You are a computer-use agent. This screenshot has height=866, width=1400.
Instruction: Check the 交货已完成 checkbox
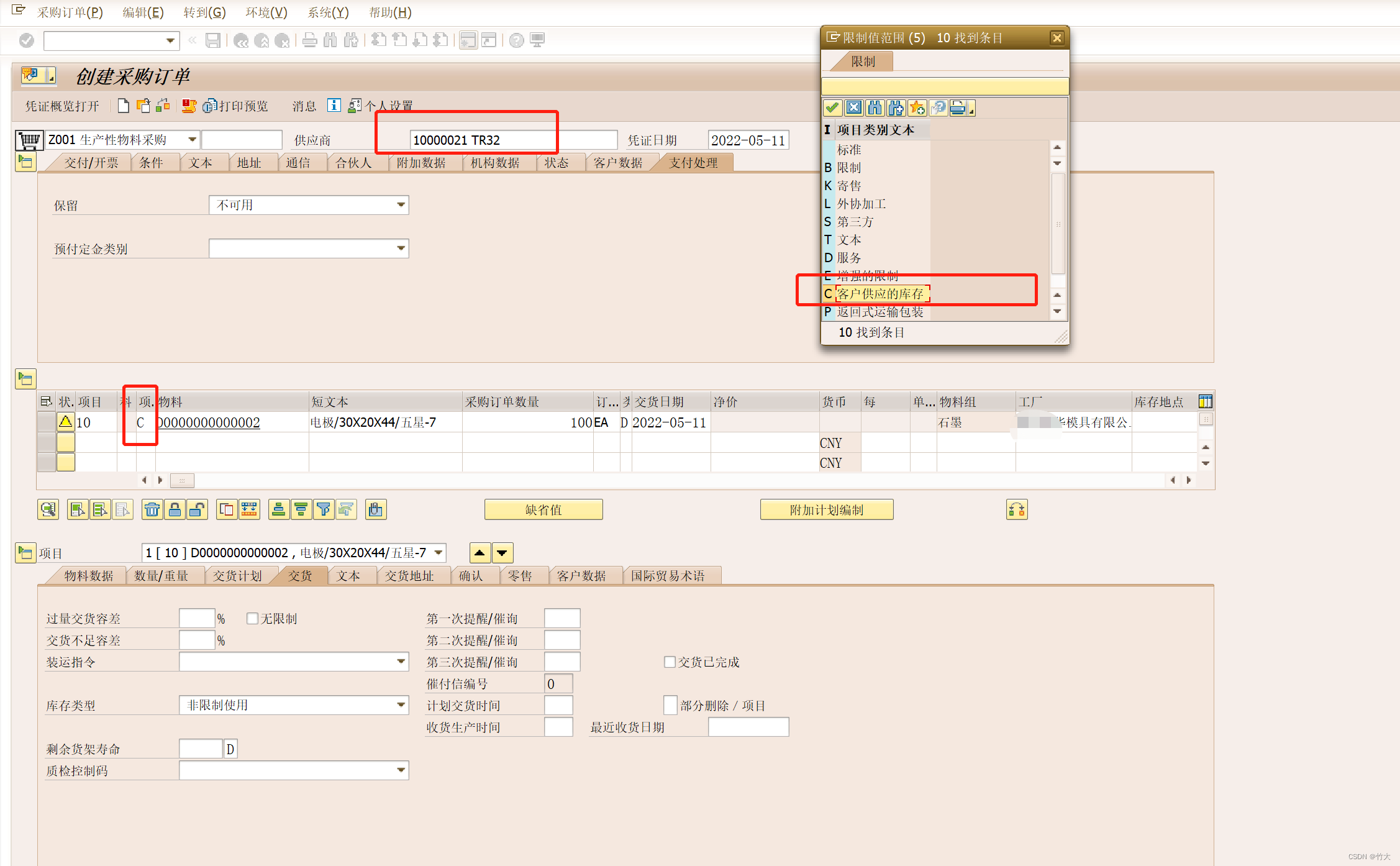(x=670, y=662)
